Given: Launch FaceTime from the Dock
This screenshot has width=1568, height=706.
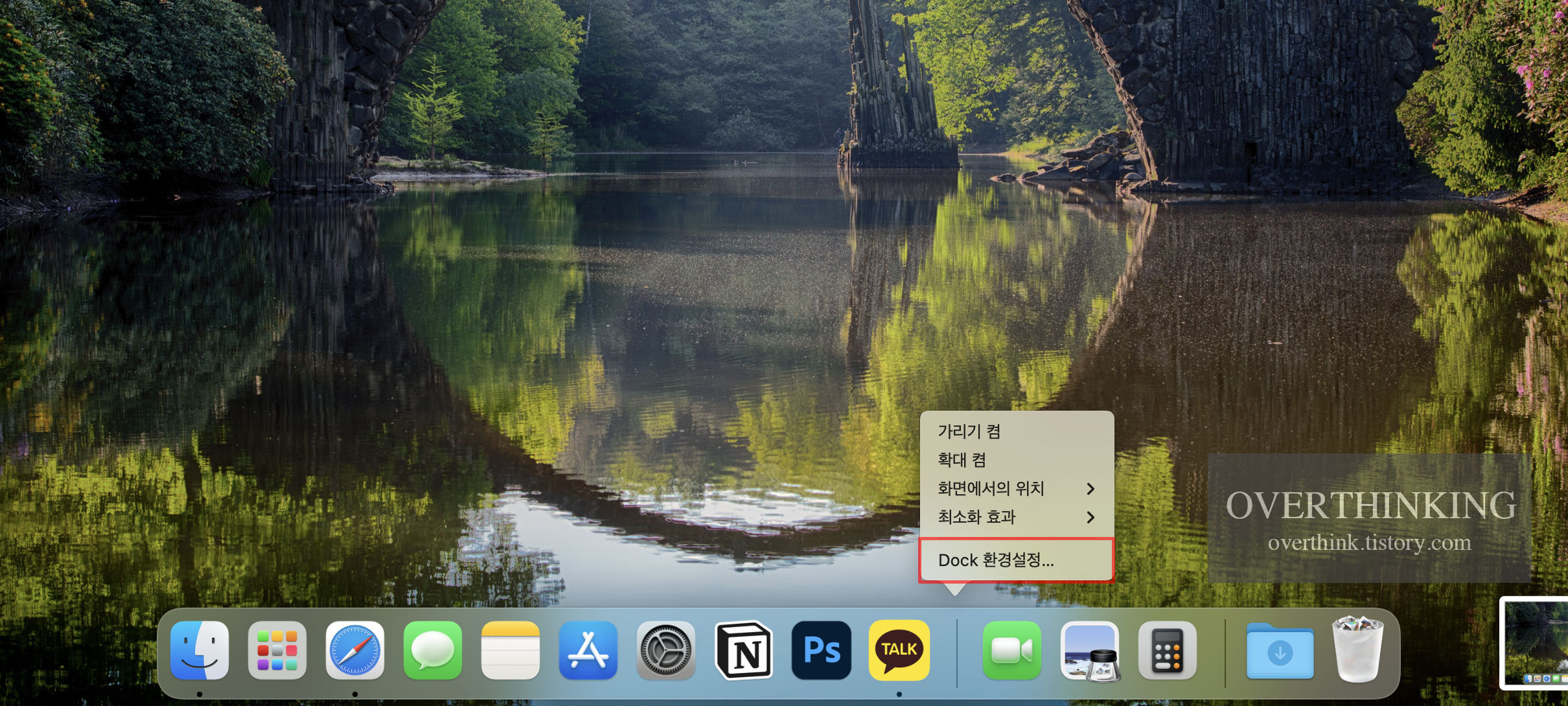Looking at the screenshot, I should tap(1011, 650).
